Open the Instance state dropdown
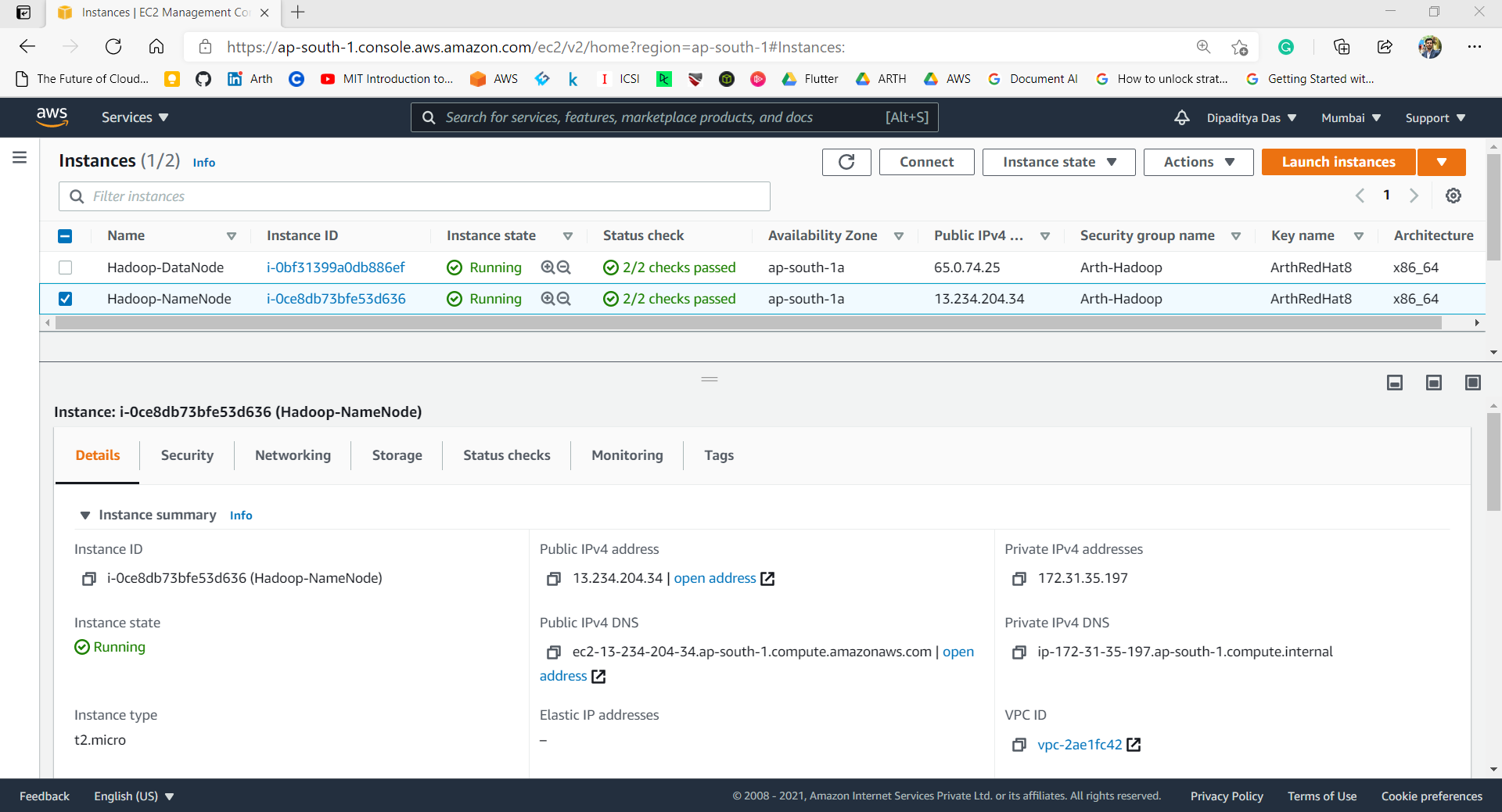 1058,162
